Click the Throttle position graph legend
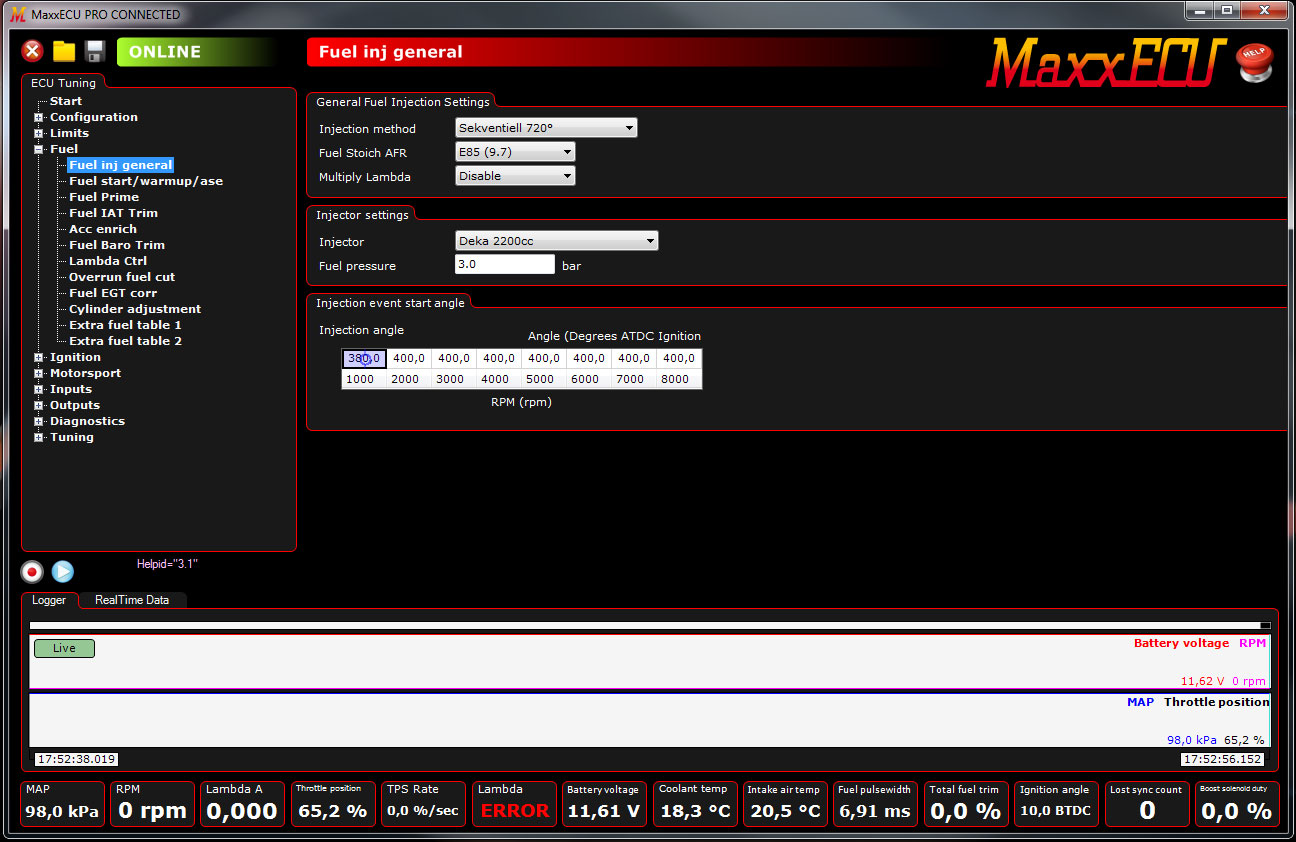The image size is (1296, 842). click(x=1216, y=702)
